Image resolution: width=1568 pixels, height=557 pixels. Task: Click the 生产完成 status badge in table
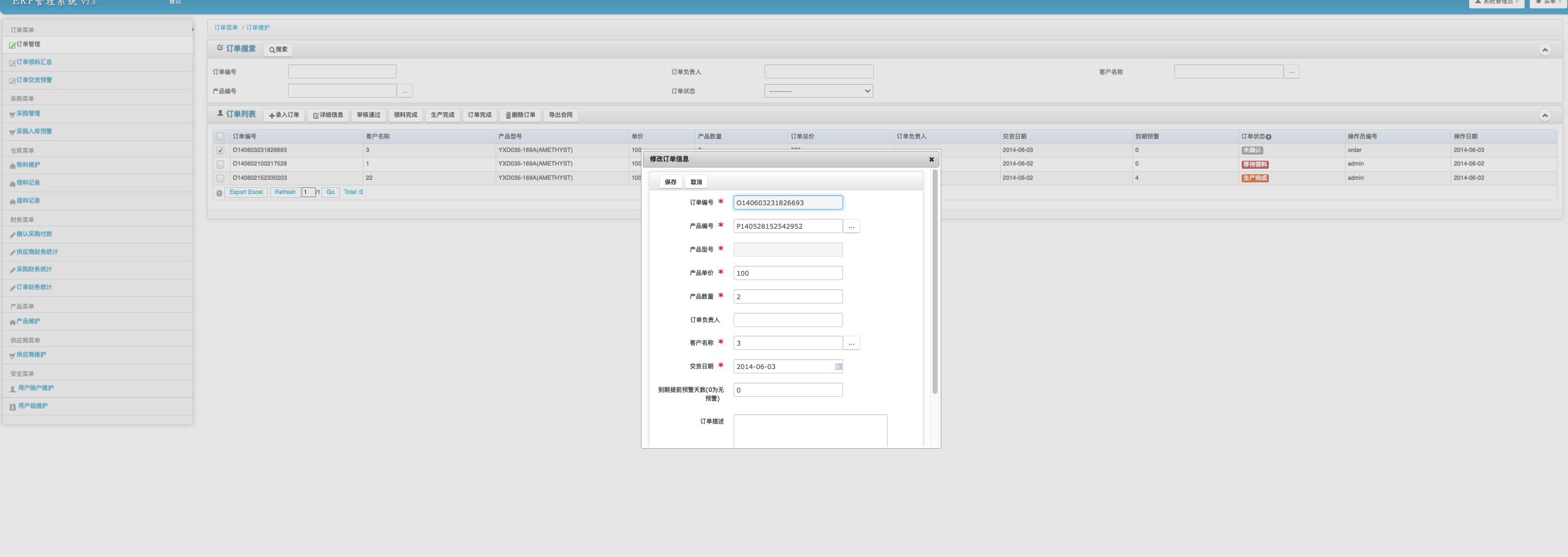click(x=1255, y=178)
